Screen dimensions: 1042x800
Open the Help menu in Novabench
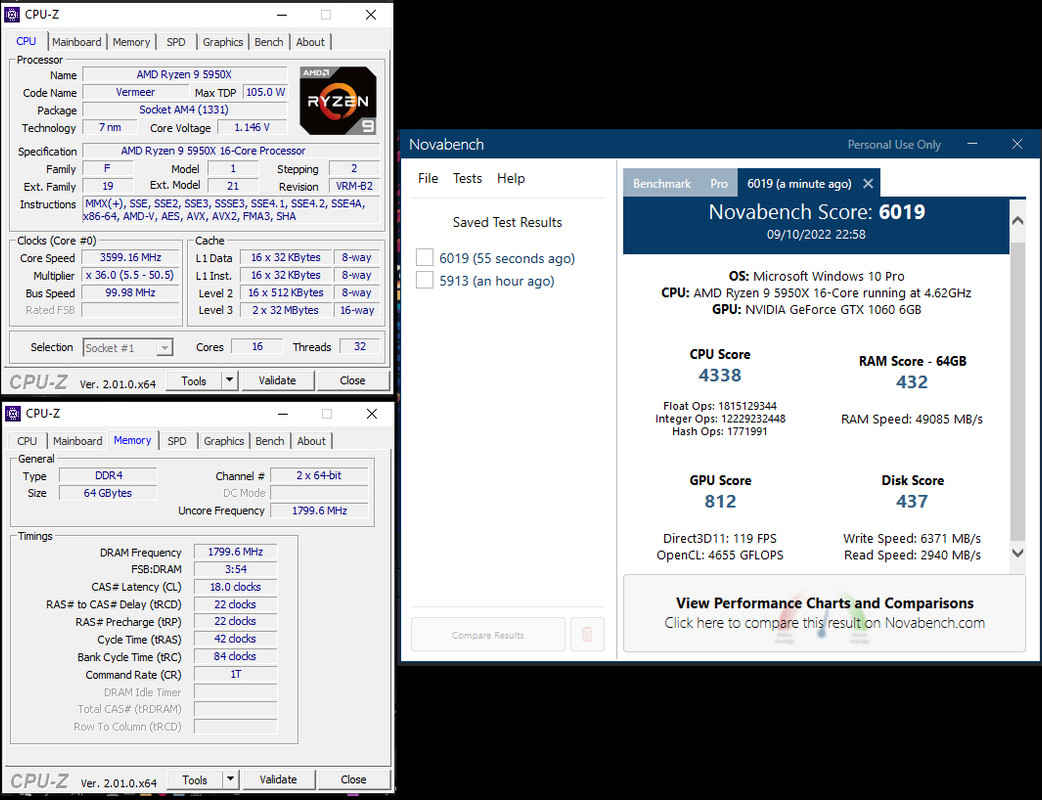point(511,178)
